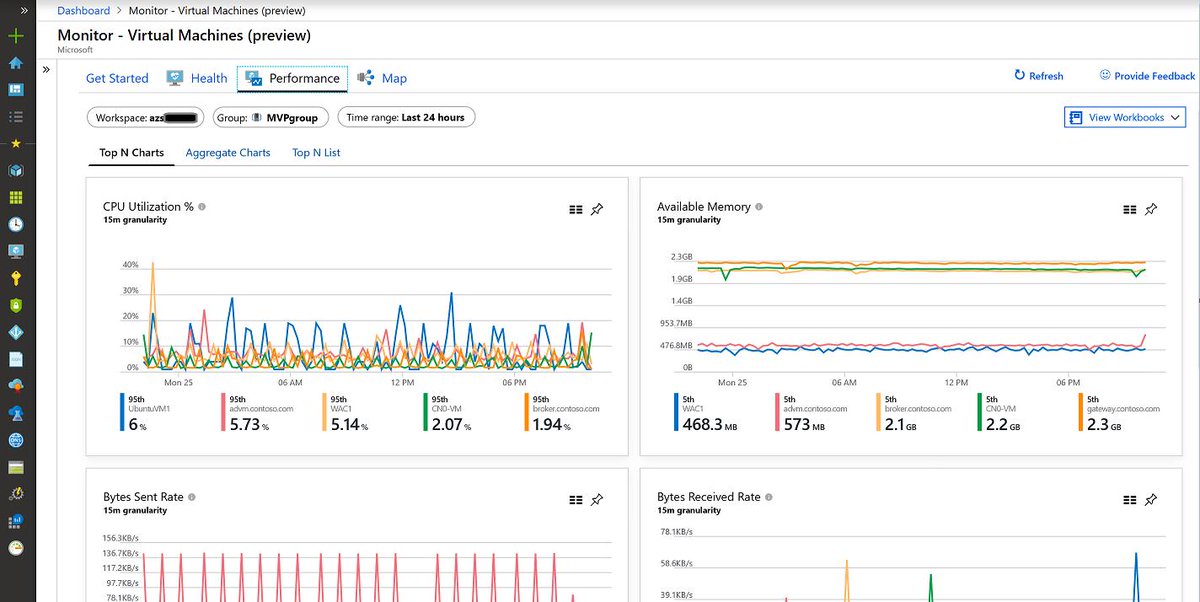Open All services list icon
The width and height of the screenshot is (1200, 602).
pyautogui.click(x=16, y=117)
